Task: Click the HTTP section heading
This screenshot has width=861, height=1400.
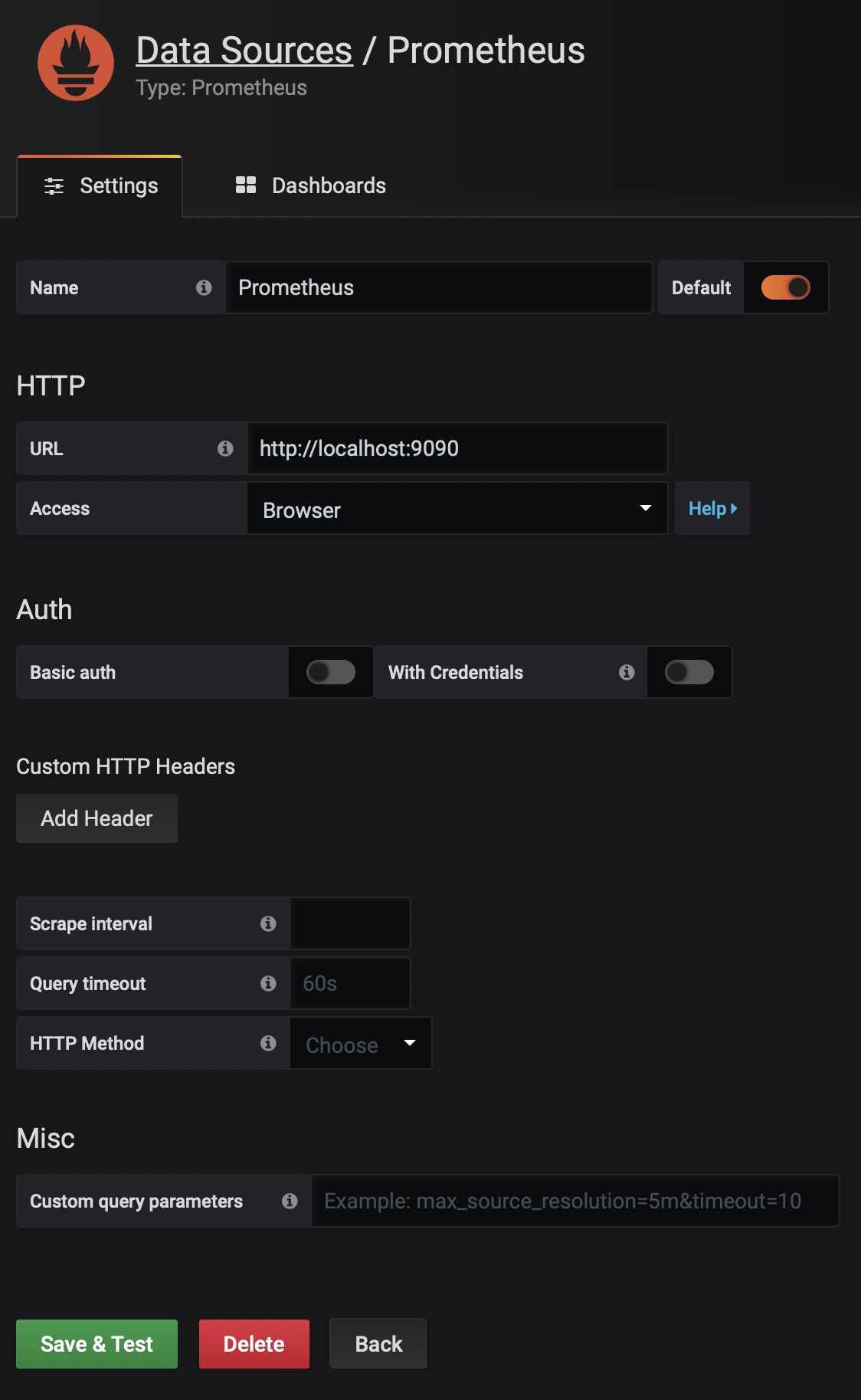Action: pyautogui.click(x=51, y=385)
